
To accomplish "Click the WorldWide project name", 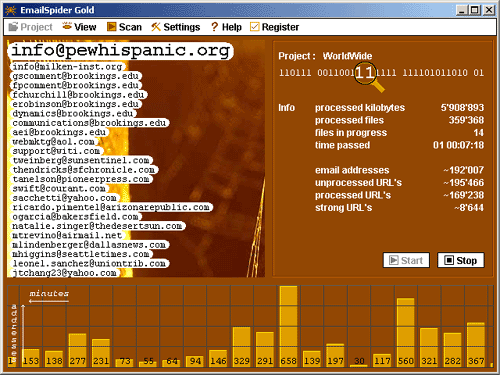I will (x=347, y=56).
